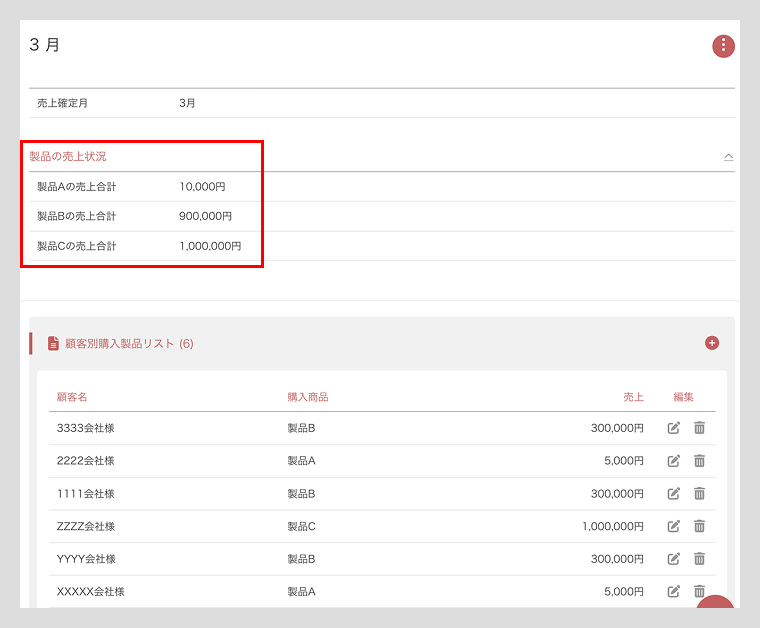This screenshot has width=760, height=628.
Task: Click the document icon beside 顧客別購入製品リスト
Action: pos(53,343)
